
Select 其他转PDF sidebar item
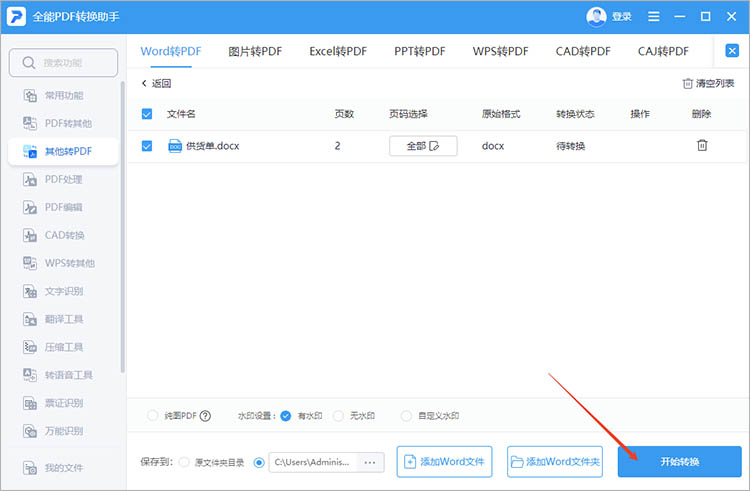(63, 152)
